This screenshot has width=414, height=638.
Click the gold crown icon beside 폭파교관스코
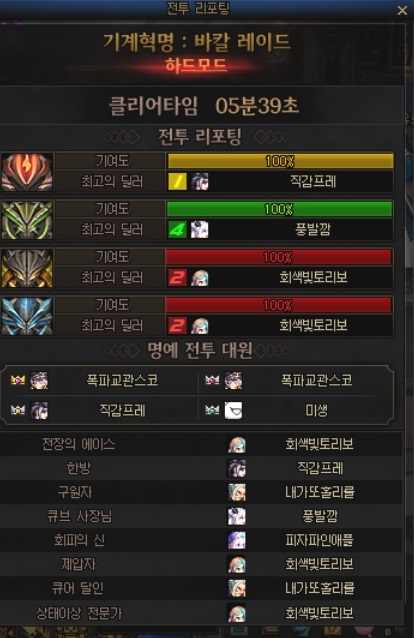pos(18,380)
